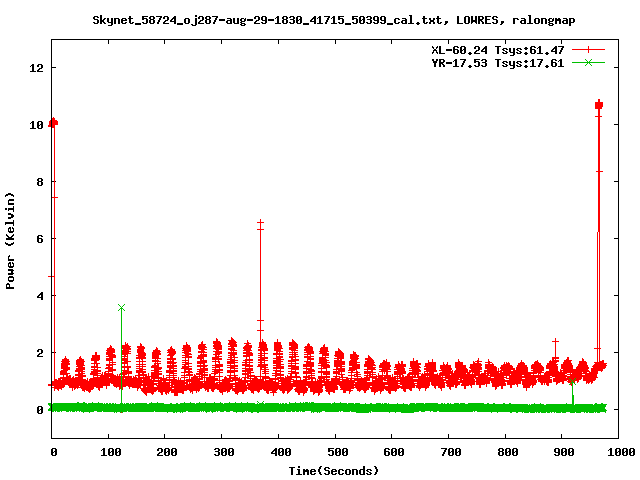This screenshot has width=640, height=480.
Task: Click y-axis tick label 12
Action: pos(36,68)
